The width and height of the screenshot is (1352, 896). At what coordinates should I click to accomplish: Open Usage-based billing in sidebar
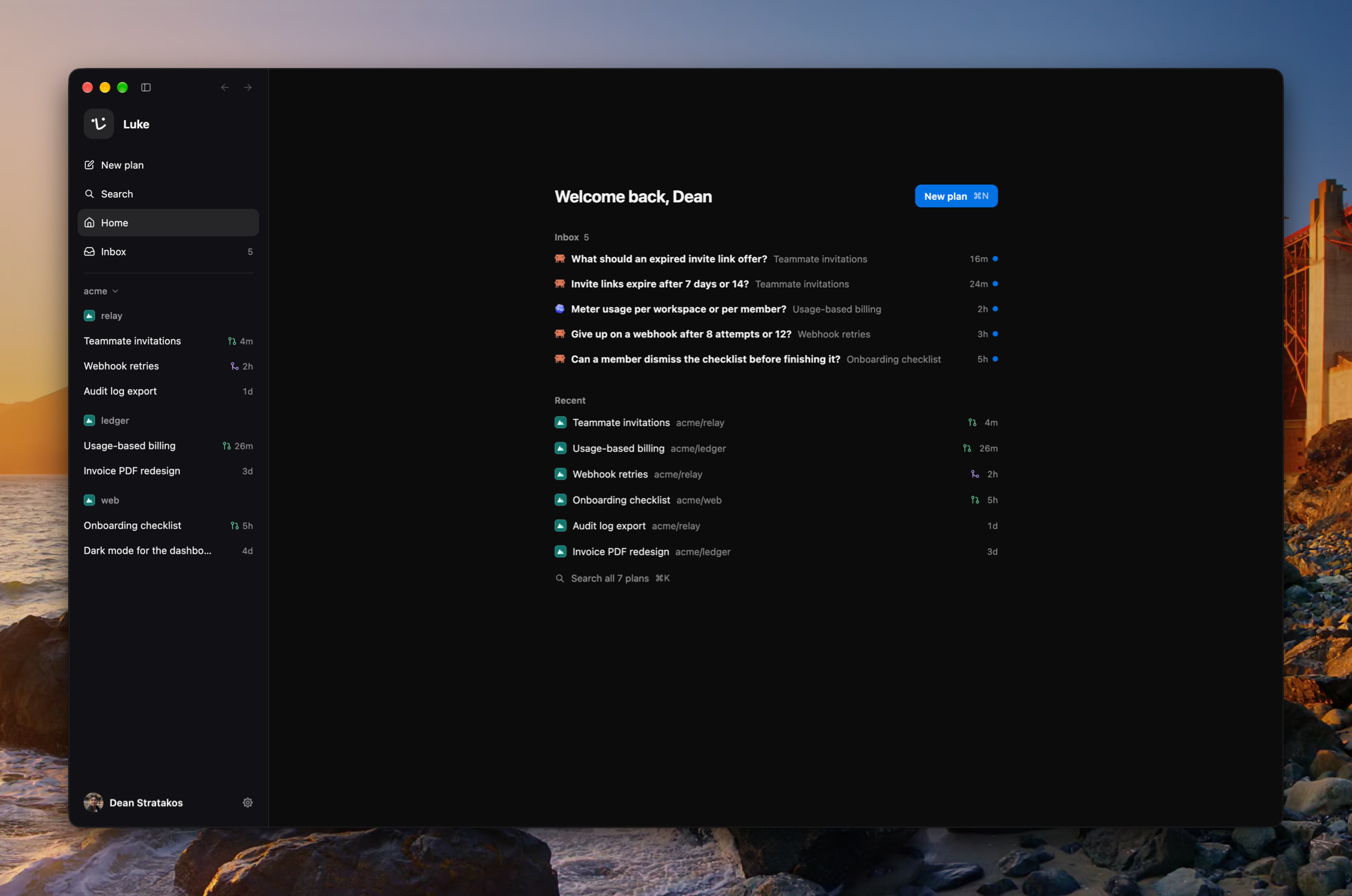click(x=168, y=445)
